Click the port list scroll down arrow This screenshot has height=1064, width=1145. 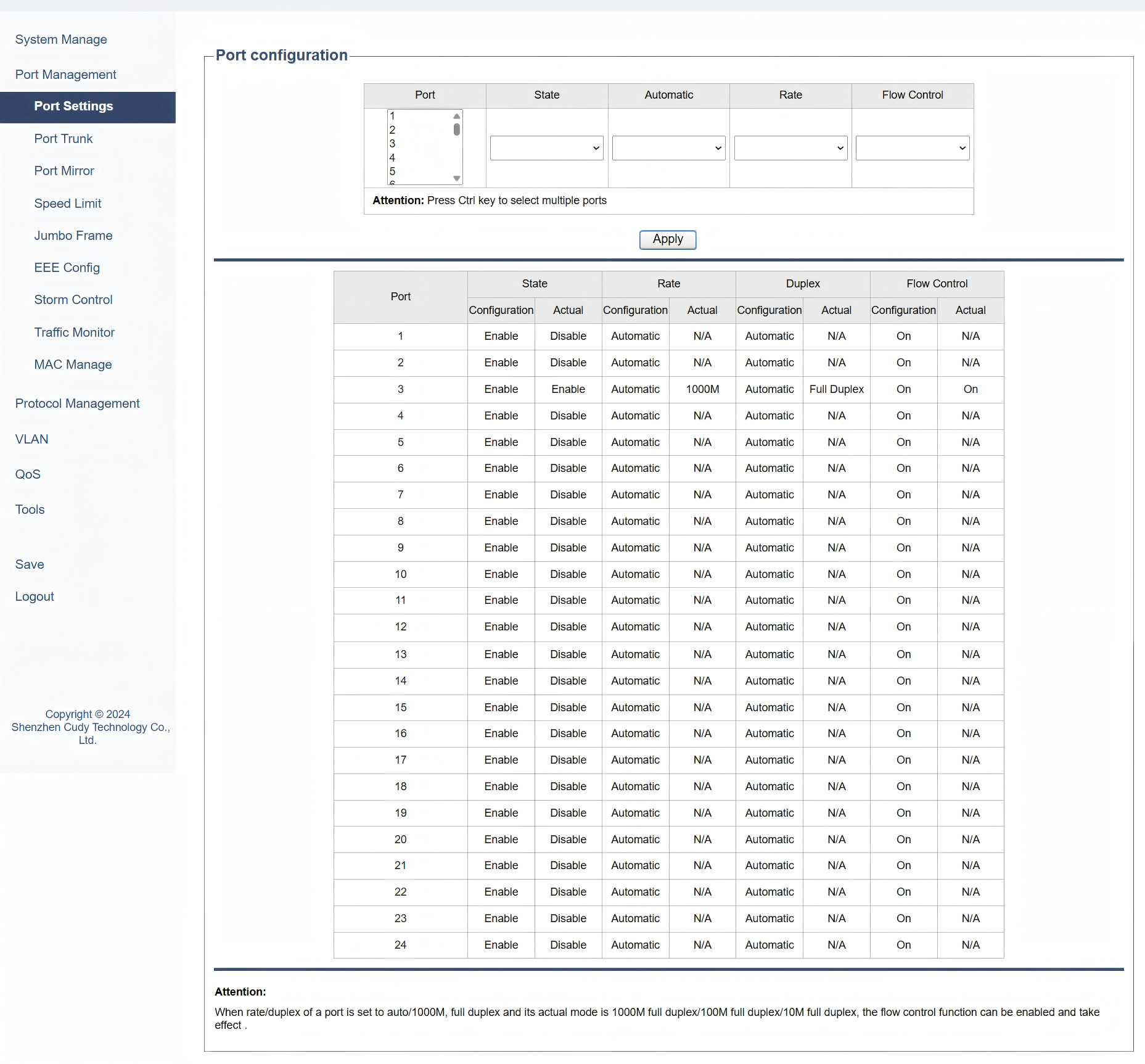457,178
